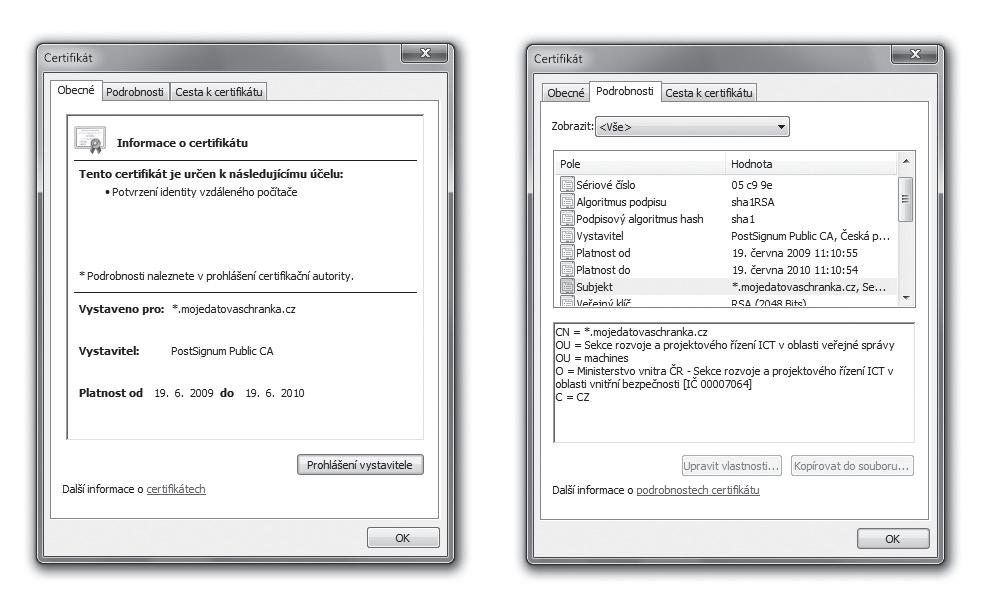This screenshot has width=994, height=607.
Task: Close the right Certifikát window
Action: tap(915, 54)
